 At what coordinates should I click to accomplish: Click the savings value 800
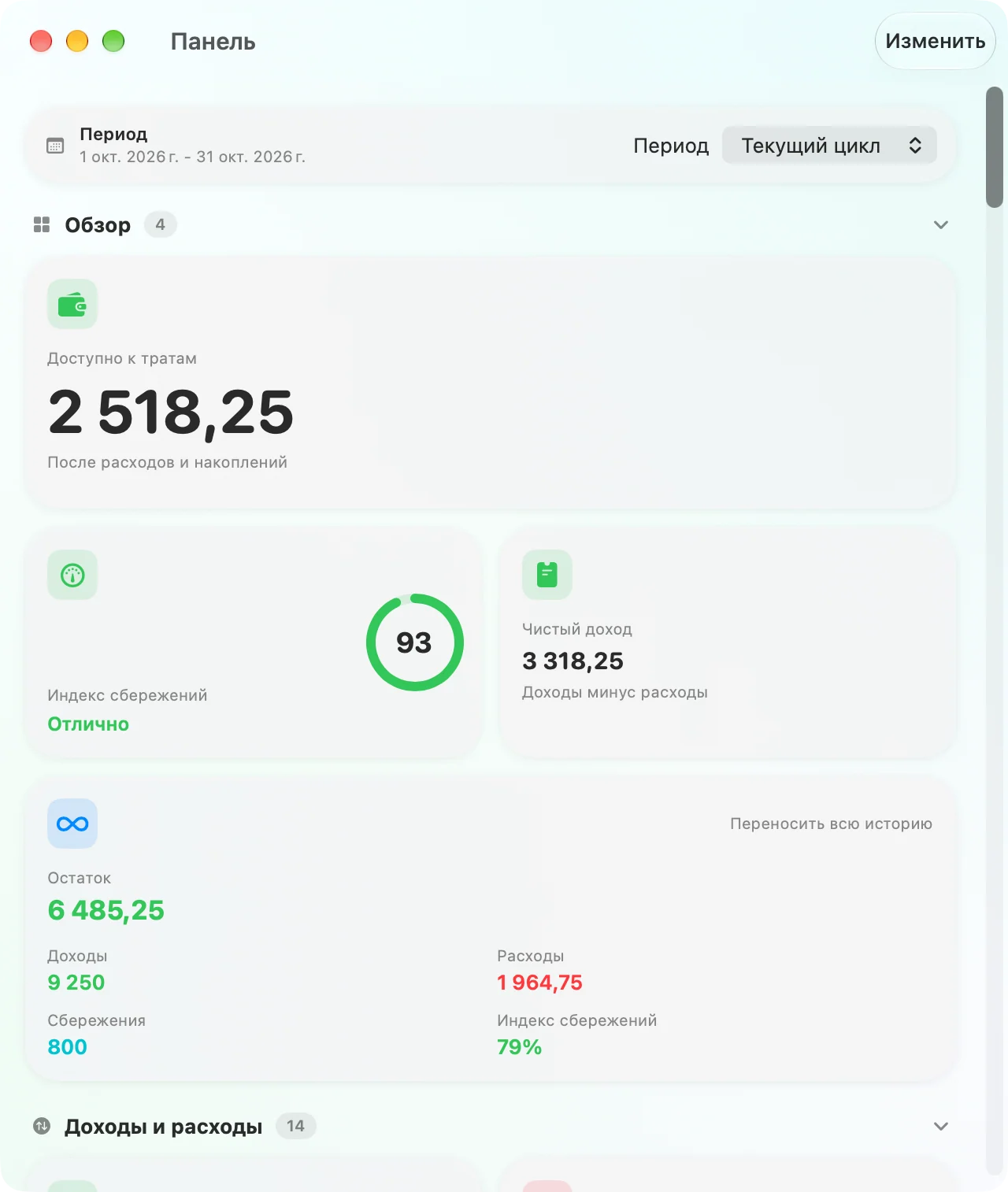point(67,1047)
